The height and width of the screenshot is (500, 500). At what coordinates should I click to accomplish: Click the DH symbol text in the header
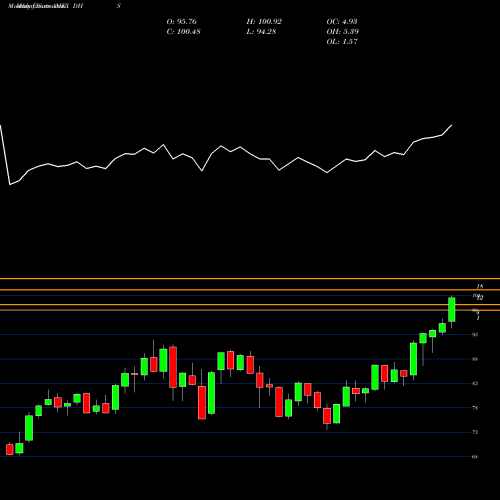pyautogui.click(x=77, y=6)
